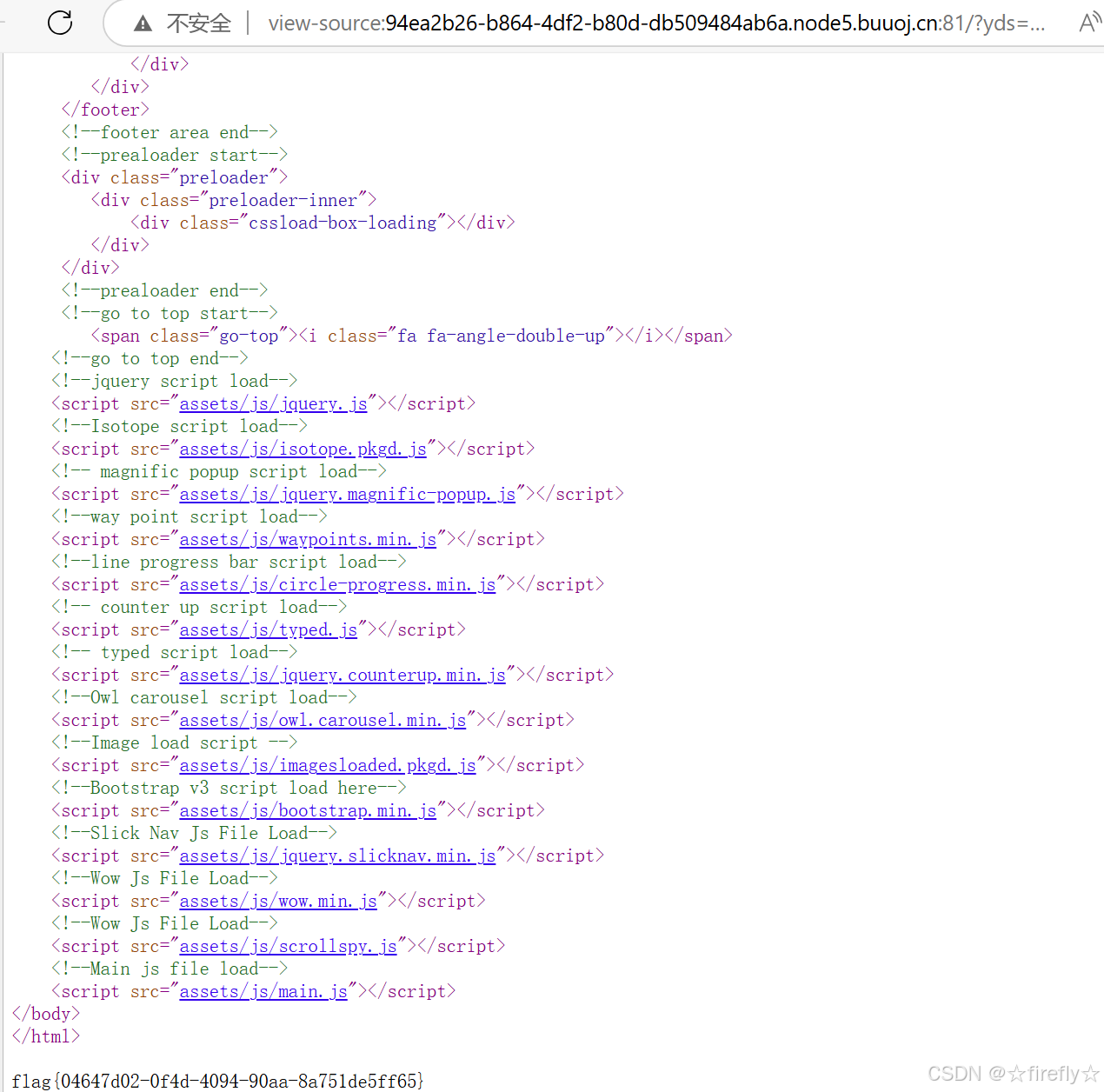Click the div class="preloader" line
Image resolution: width=1104 pixels, height=1092 pixels.
[174, 177]
